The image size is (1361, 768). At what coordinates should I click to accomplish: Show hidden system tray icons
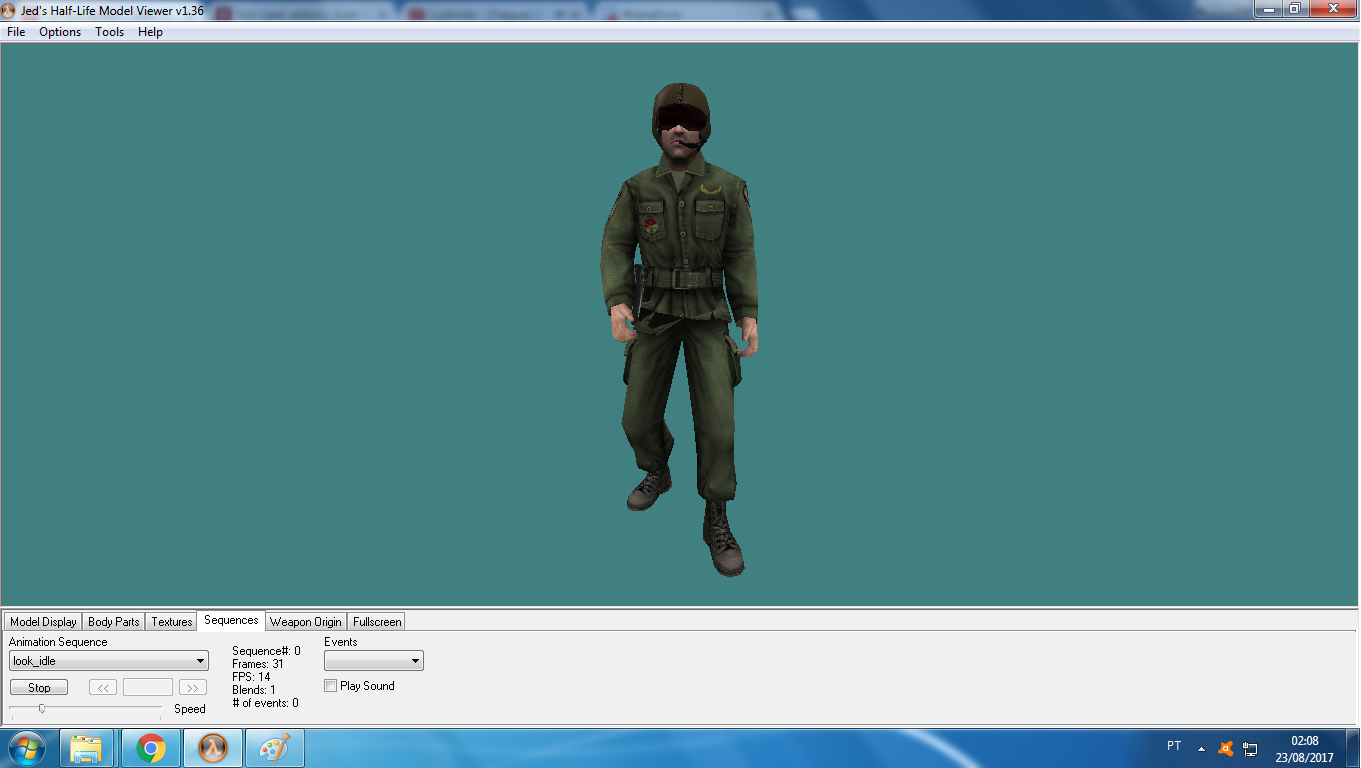click(x=1201, y=748)
